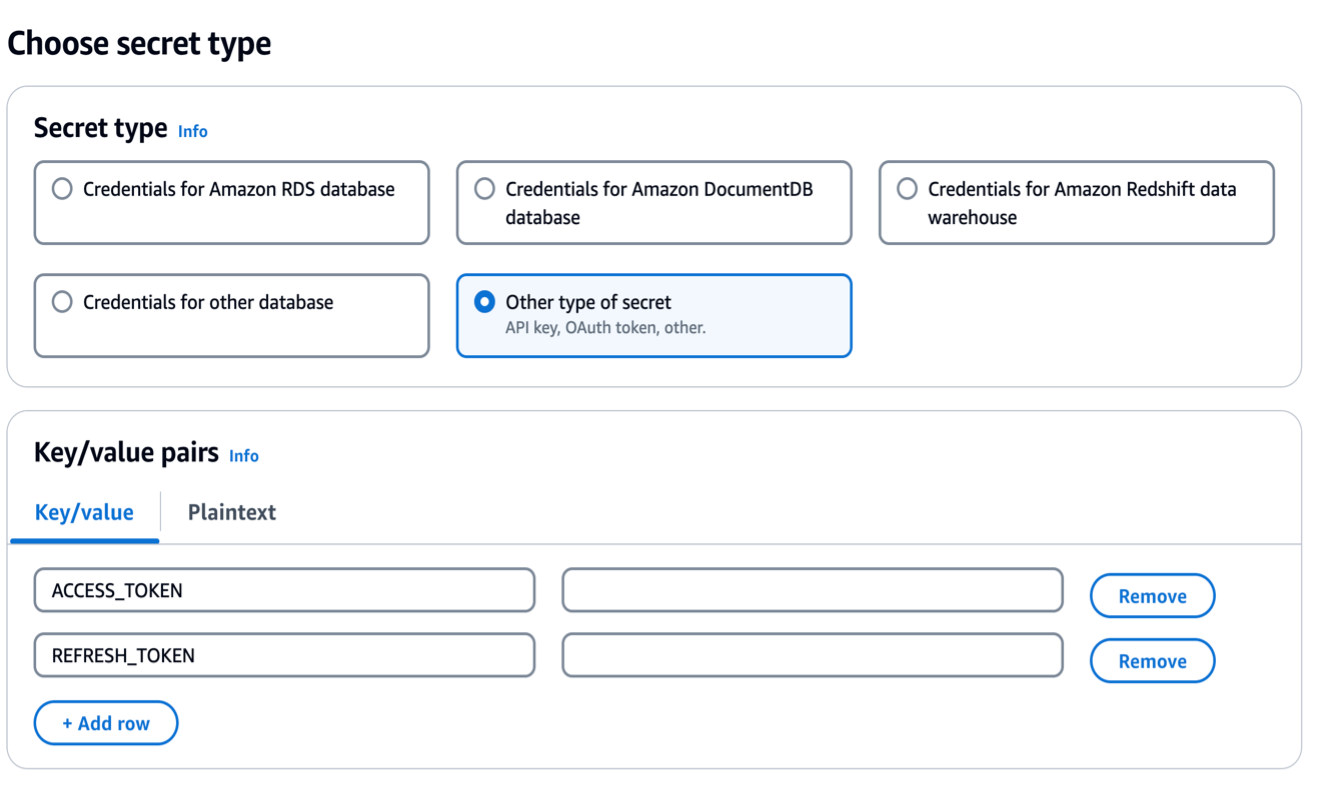Select Credentials for Amazon RDS database radio button
Screen dimensions: 1320x788
coord(62,189)
